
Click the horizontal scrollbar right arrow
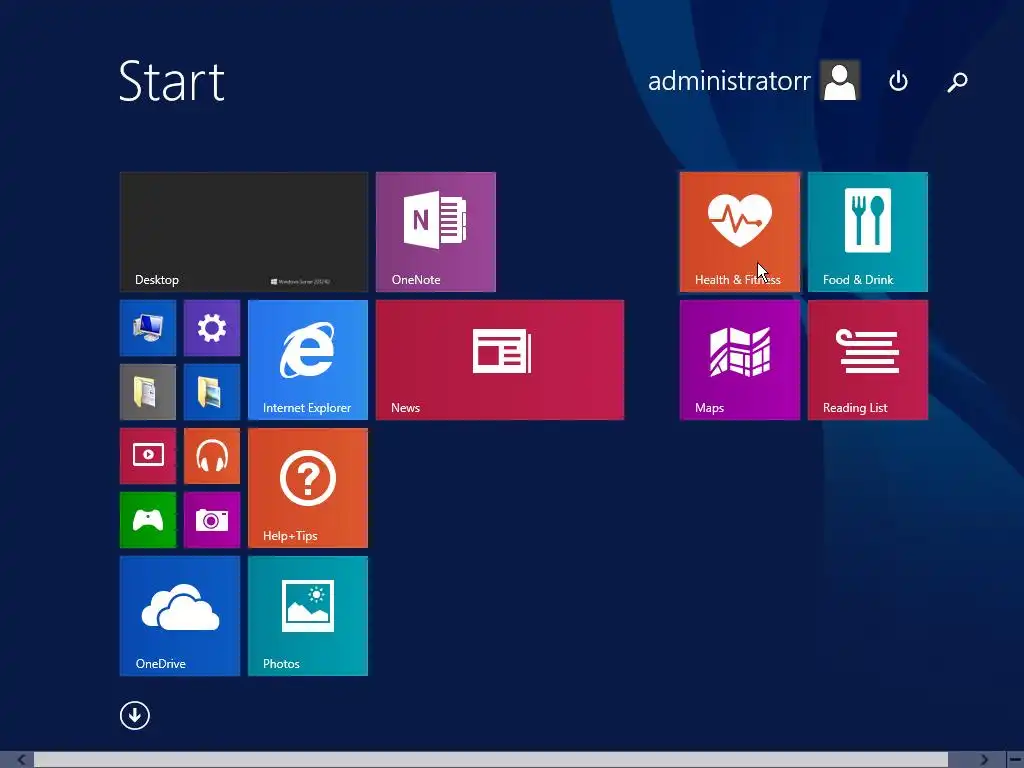[983, 760]
